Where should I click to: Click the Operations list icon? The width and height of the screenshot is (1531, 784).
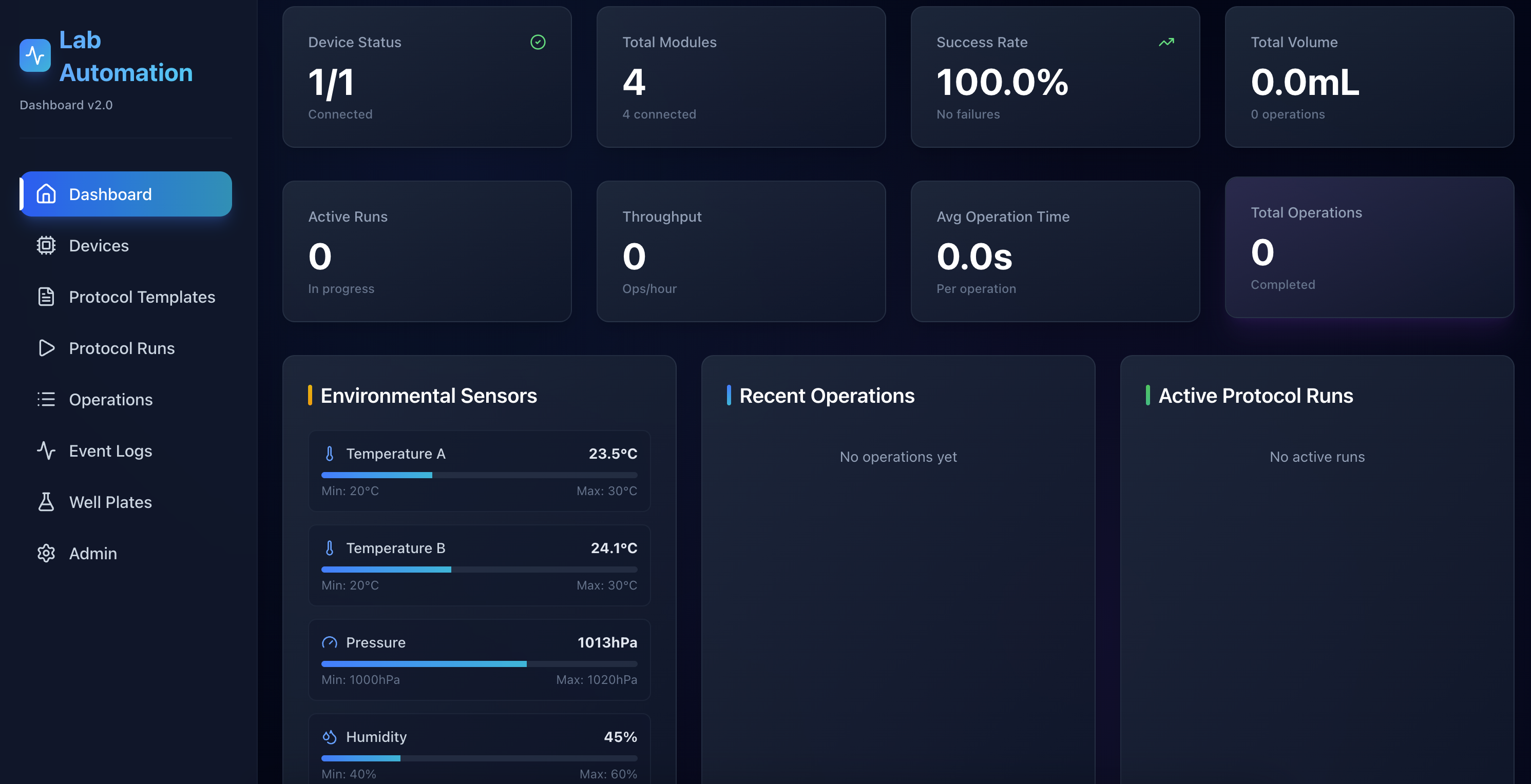click(x=46, y=399)
